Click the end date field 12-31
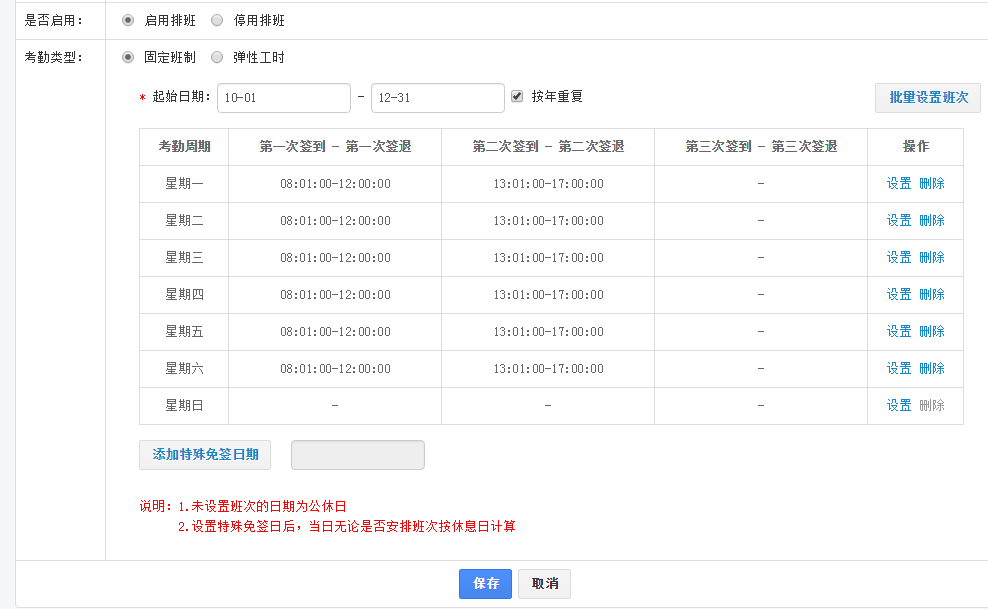Screen dimensions: 988x609 [437, 98]
